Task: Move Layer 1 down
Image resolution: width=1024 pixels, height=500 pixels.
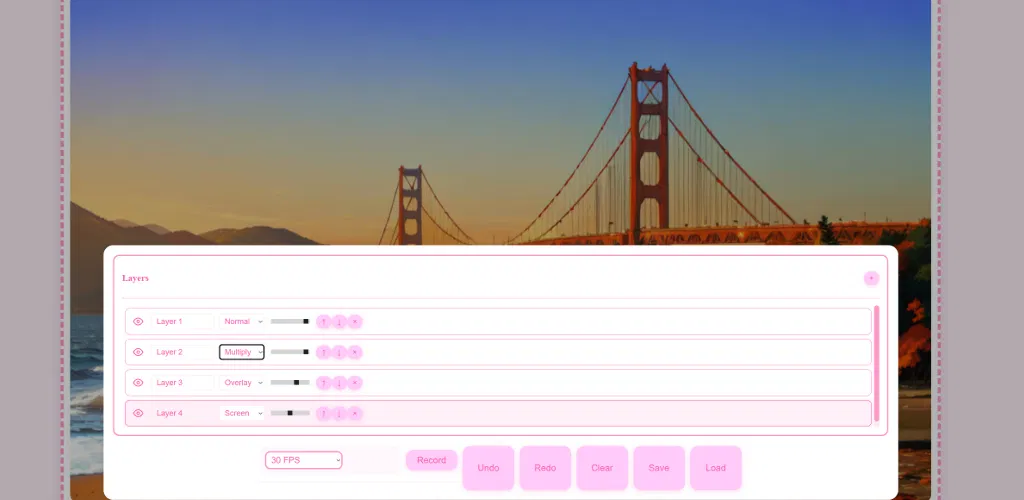Action: pos(339,321)
